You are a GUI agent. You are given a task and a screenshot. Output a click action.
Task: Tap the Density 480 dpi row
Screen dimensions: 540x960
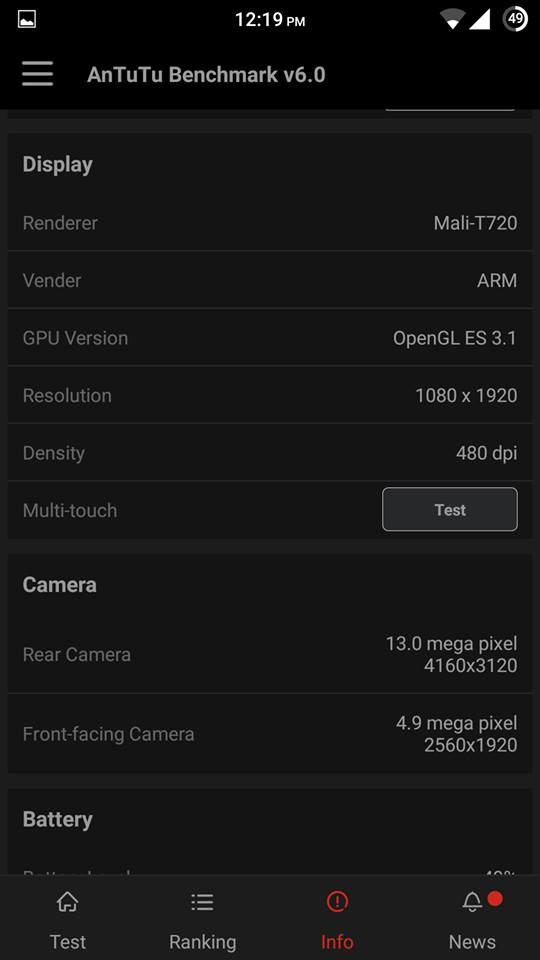click(269, 453)
